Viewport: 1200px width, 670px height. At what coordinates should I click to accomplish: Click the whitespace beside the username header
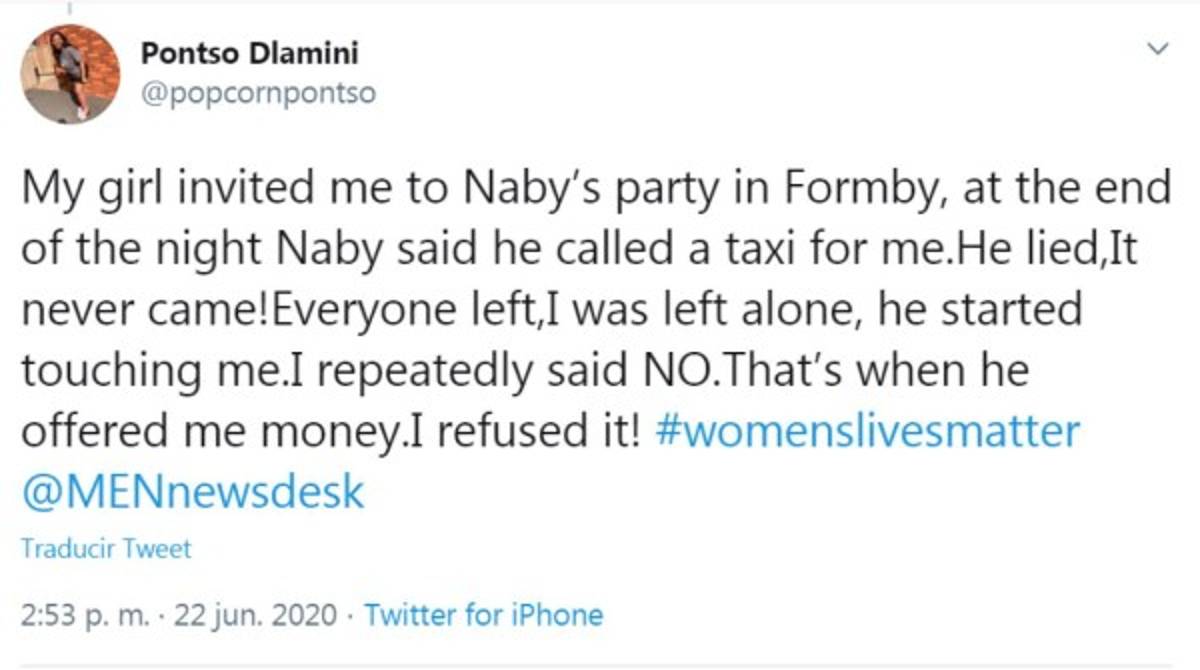(700, 70)
